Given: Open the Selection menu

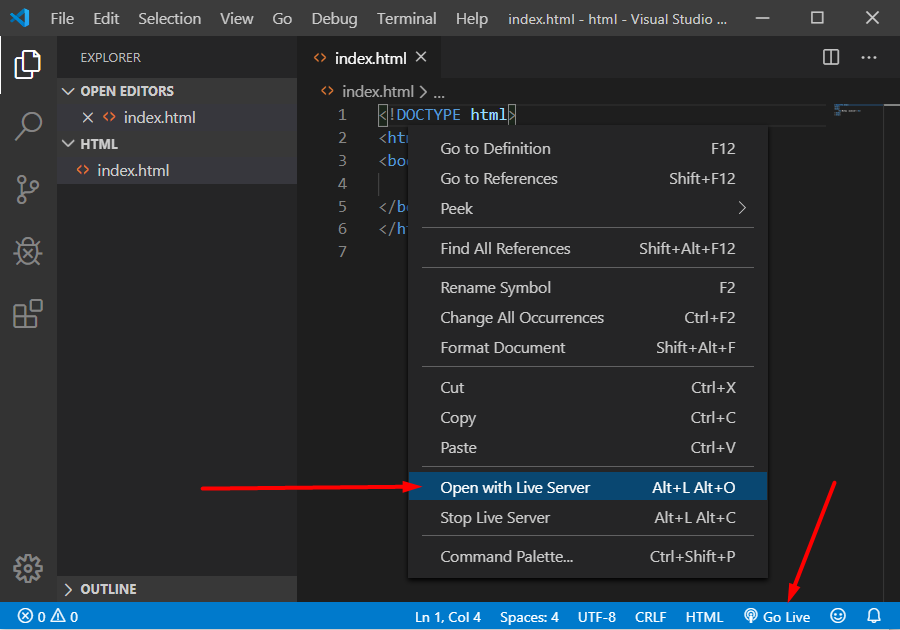Looking at the screenshot, I should (169, 19).
